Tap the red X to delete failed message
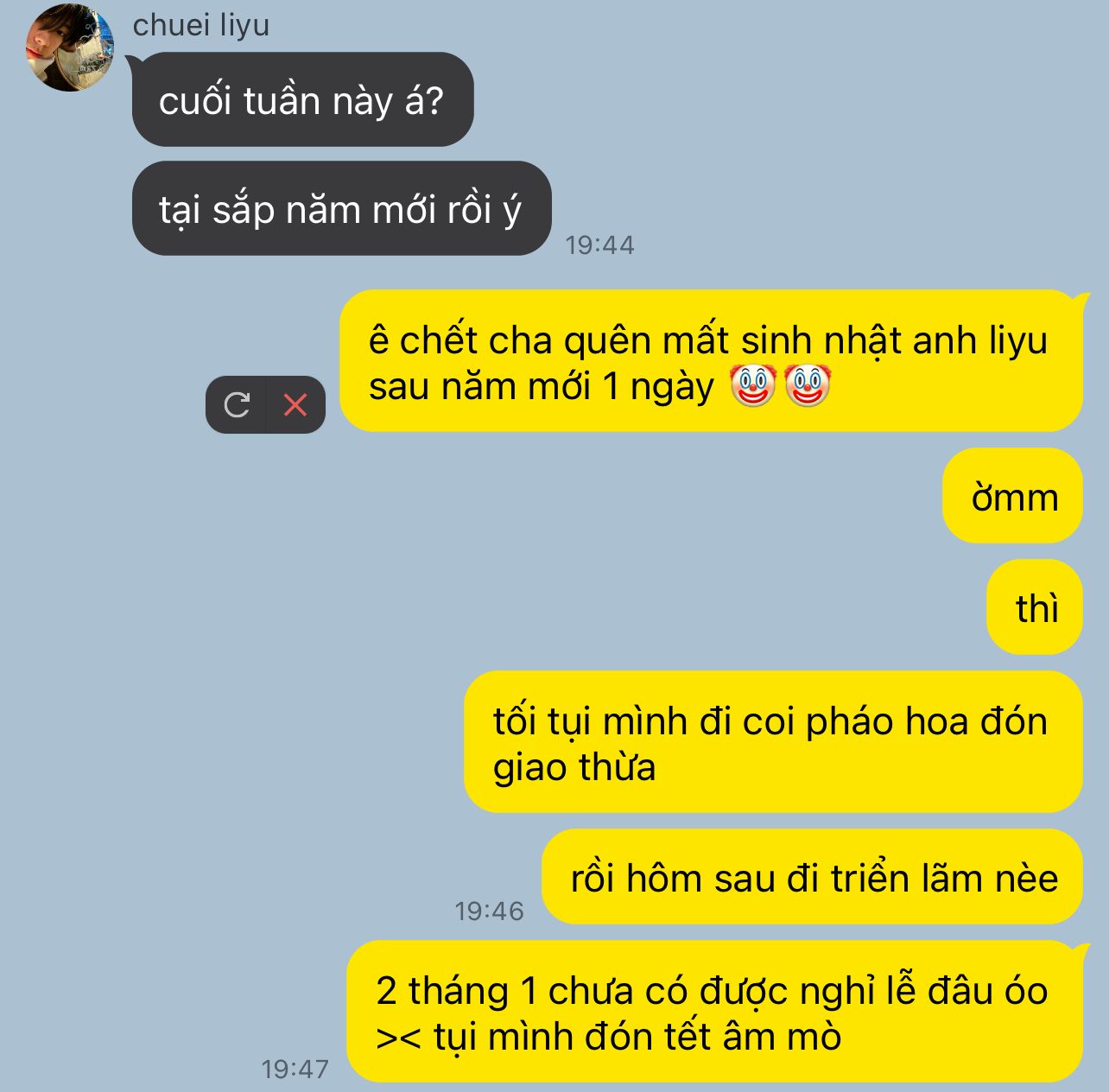Screen dimensions: 1109x1092 click(295, 404)
